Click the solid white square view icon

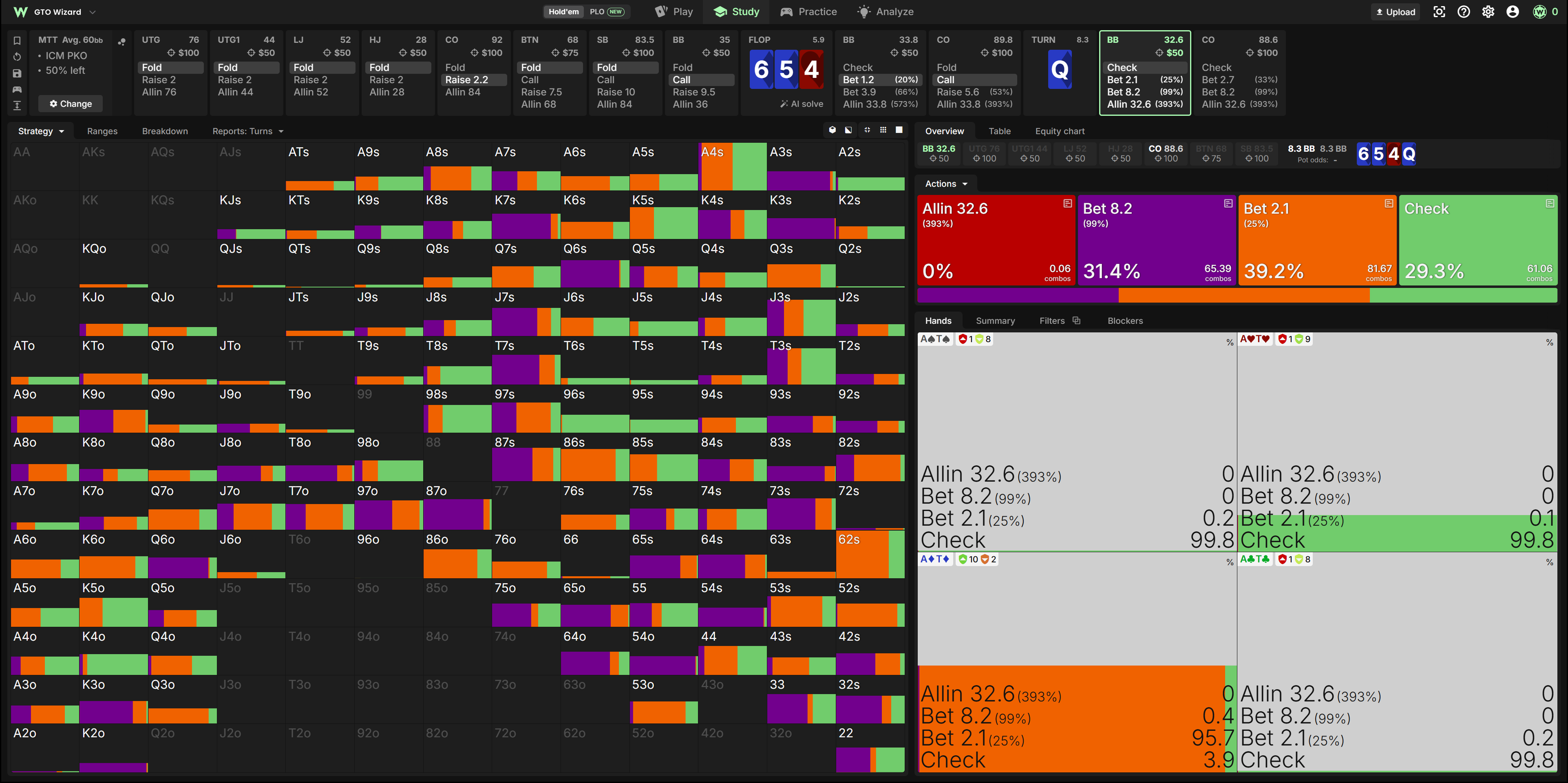[899, 130]
